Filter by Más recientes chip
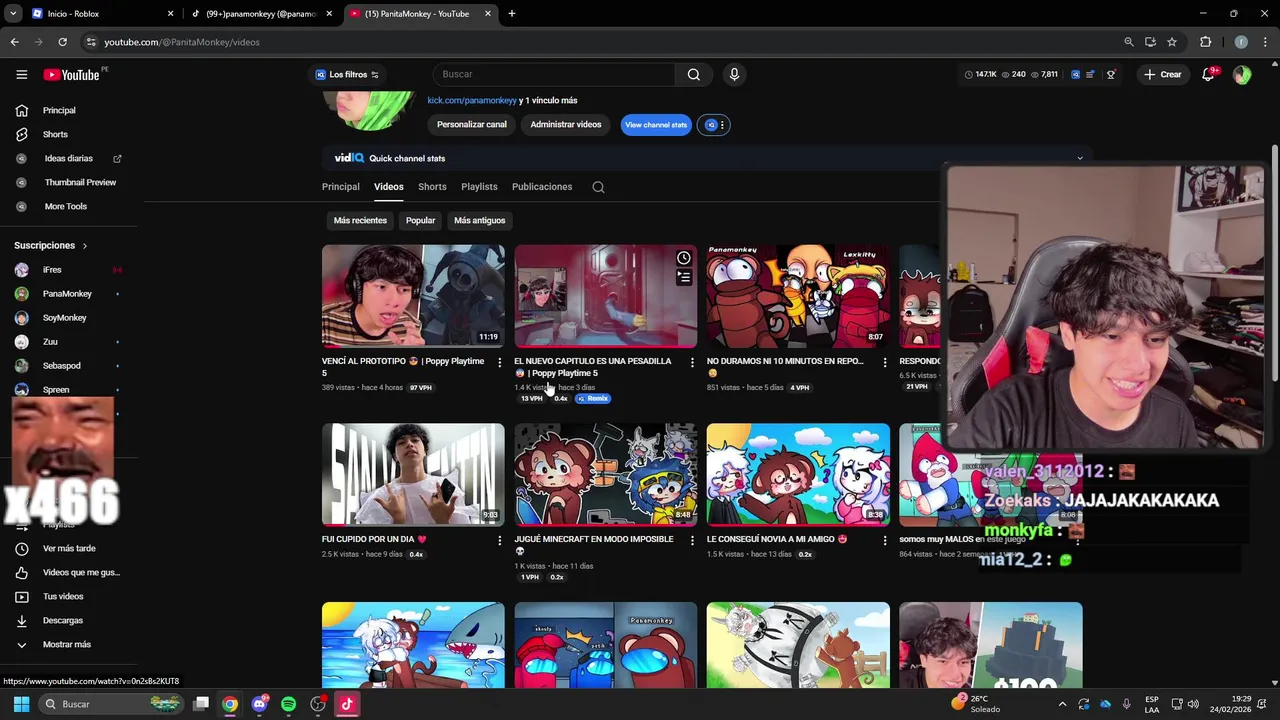This screenshot has height=720, width=1280. [x=360, y=220]
